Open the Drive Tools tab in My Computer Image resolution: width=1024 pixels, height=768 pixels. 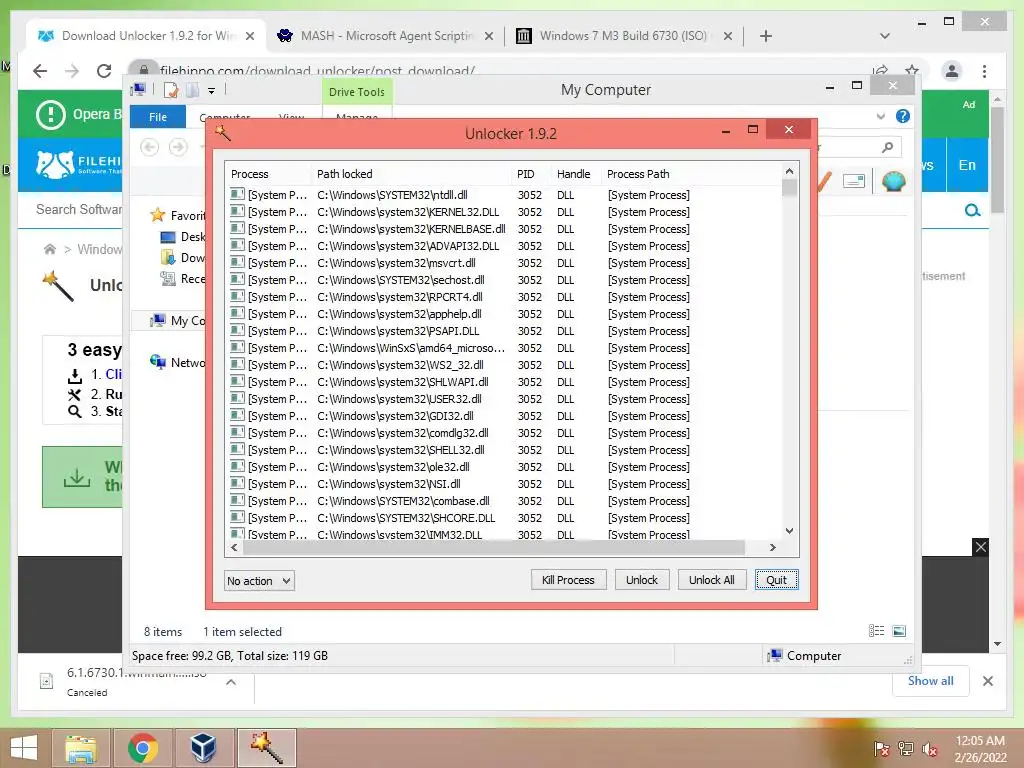click(357, 92)
